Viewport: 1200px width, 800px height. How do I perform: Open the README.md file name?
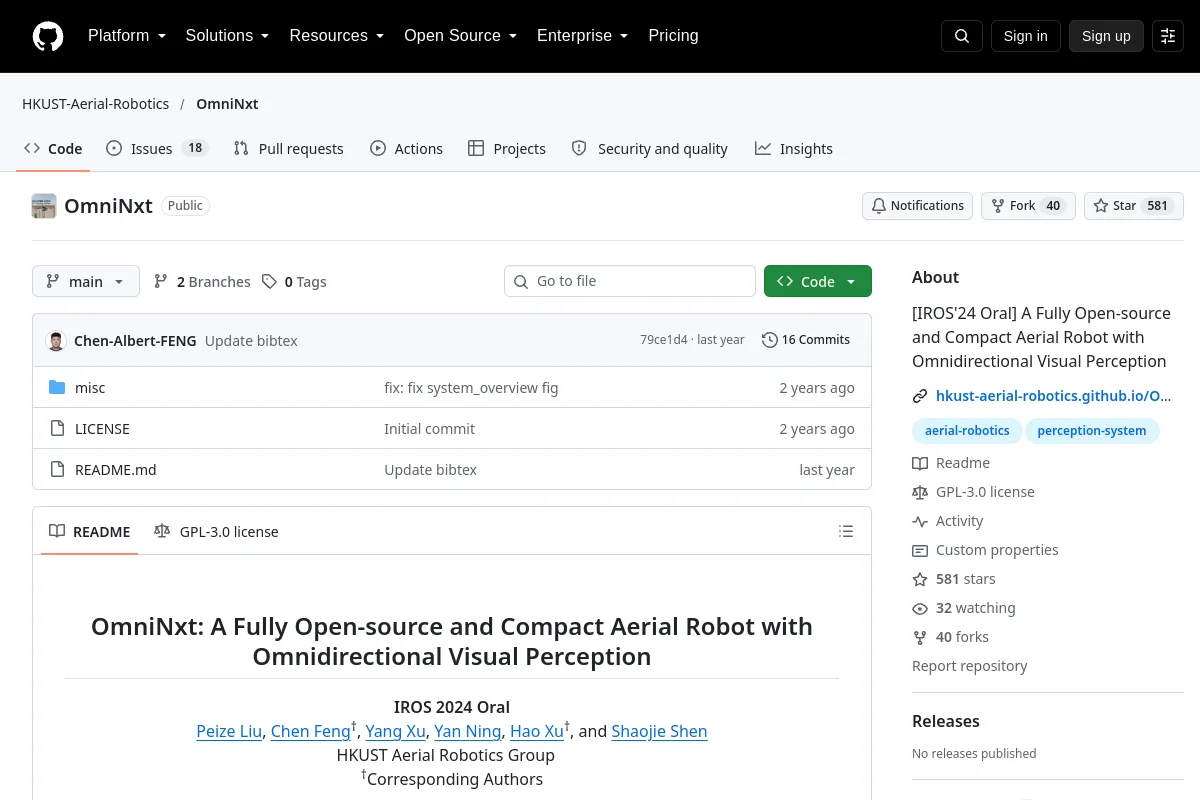(116, 470)
